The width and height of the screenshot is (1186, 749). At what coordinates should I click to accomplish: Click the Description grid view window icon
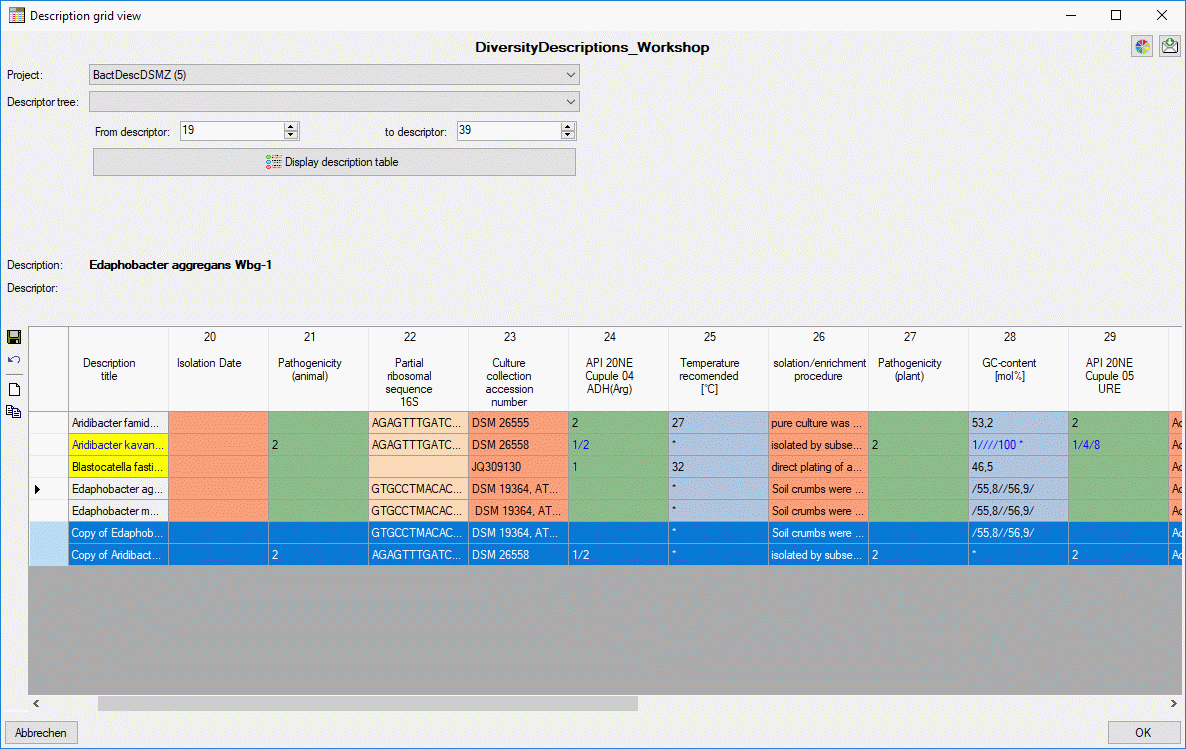point(16,15)
